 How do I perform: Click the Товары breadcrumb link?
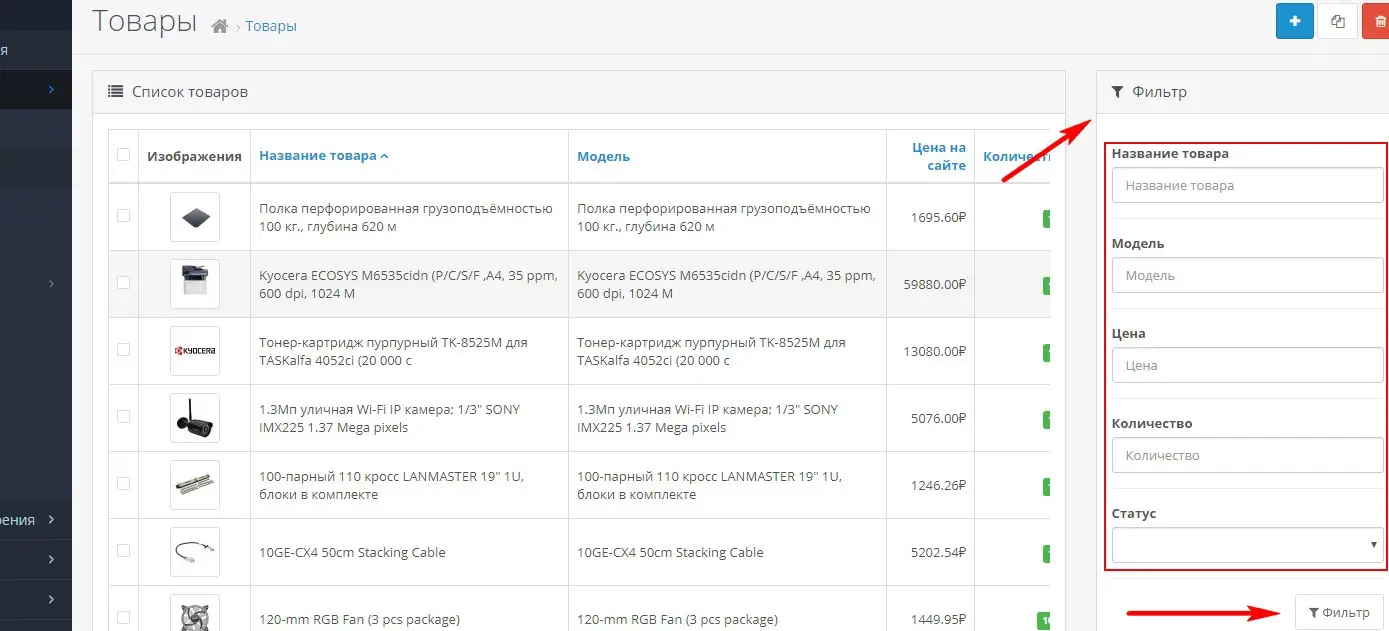point(271,26)
